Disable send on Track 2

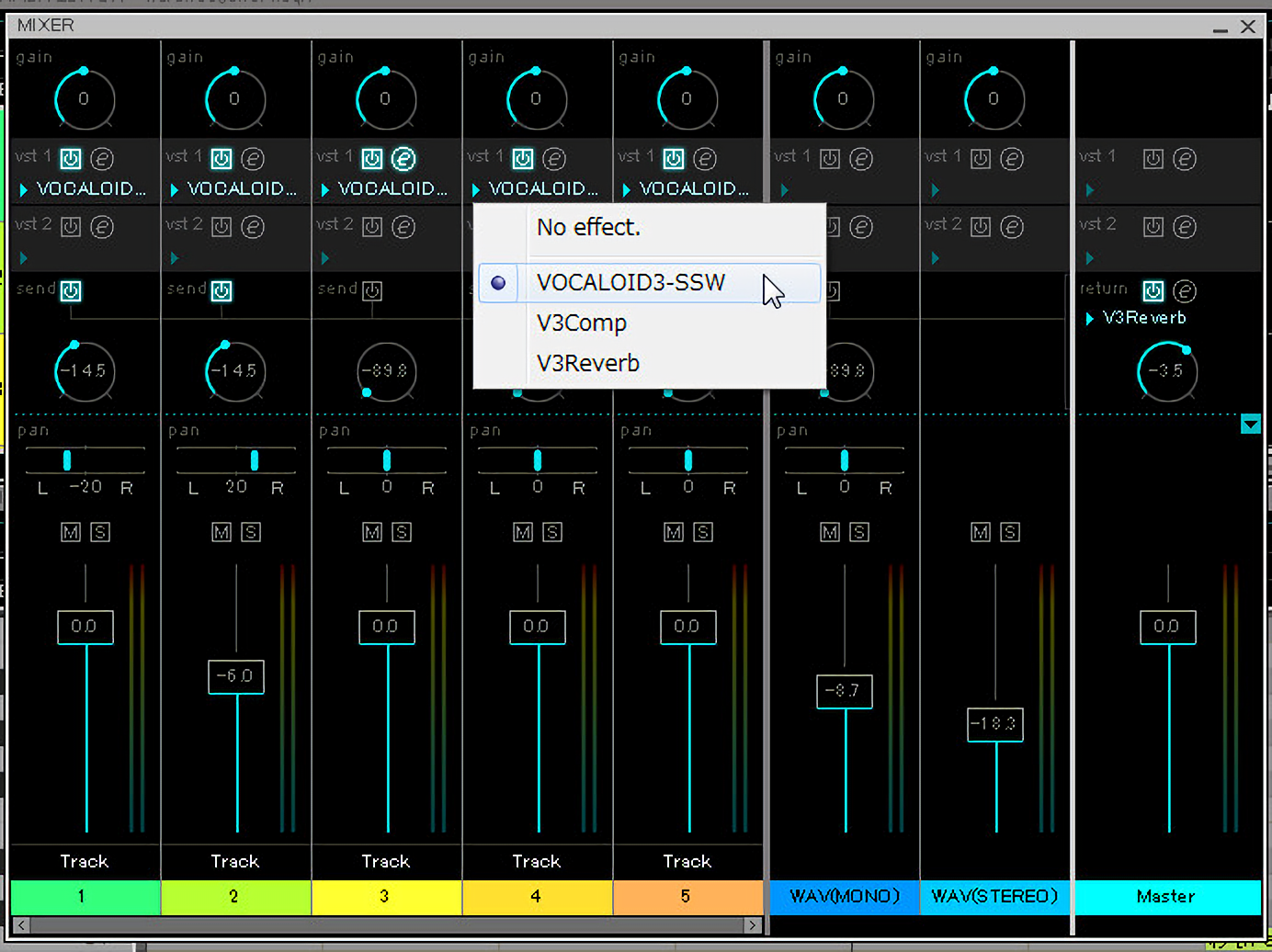point(221,291)
